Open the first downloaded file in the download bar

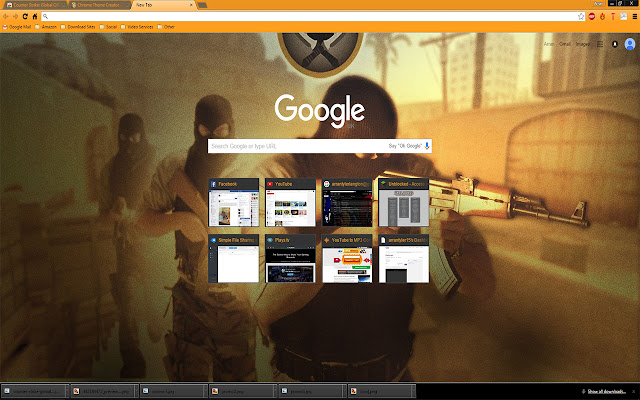33,391
